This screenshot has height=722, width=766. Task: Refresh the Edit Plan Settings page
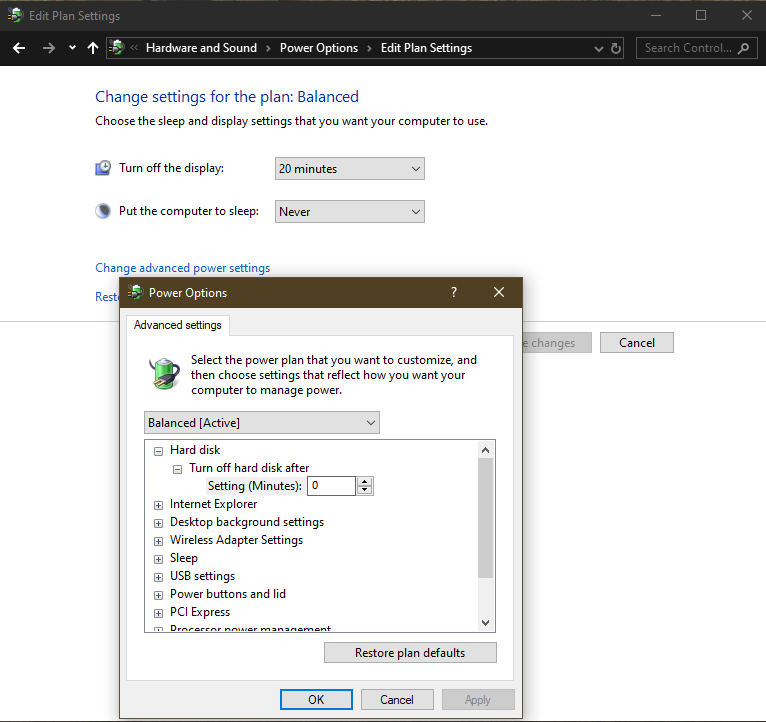[x=616, y=48]
